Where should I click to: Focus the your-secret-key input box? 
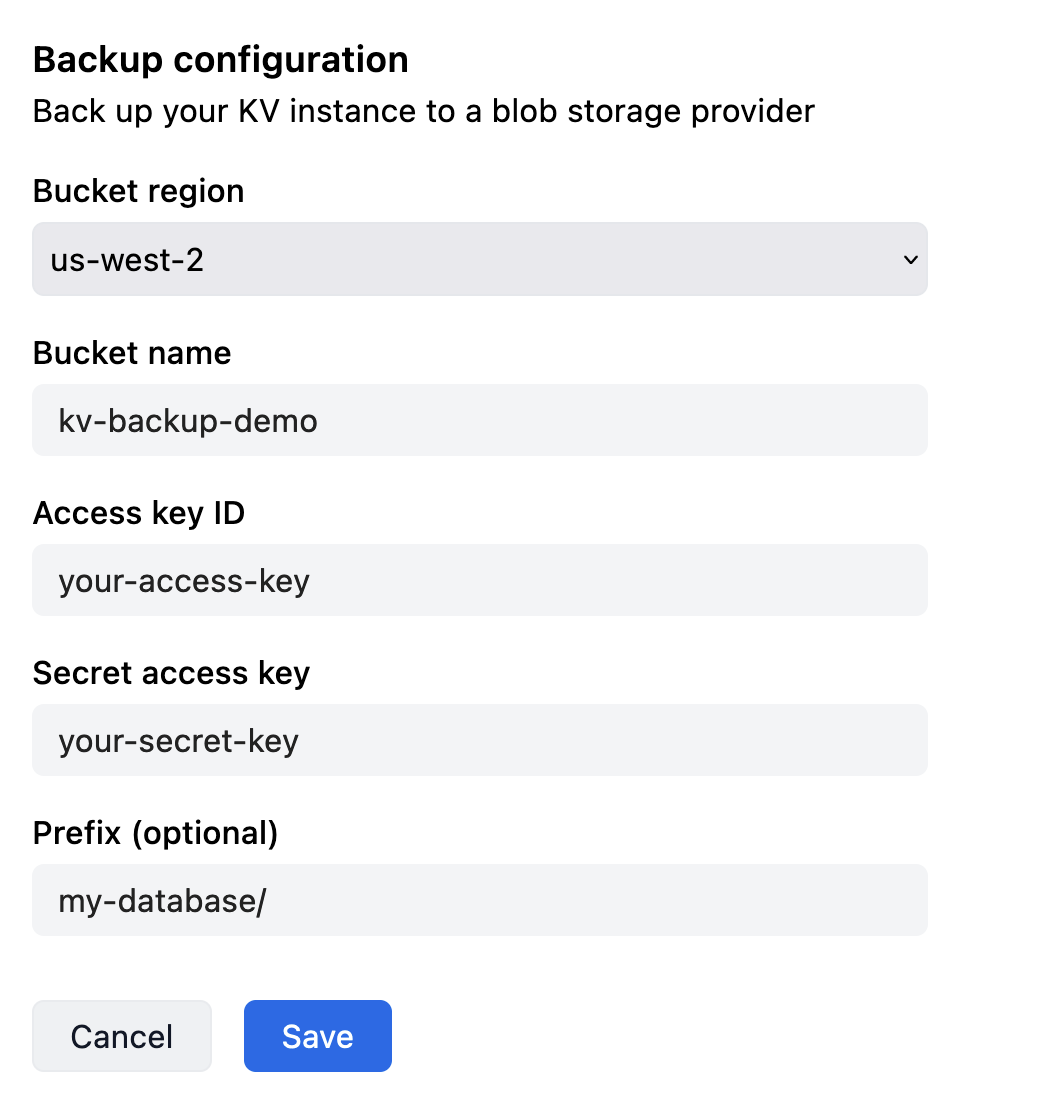point(480,740)
